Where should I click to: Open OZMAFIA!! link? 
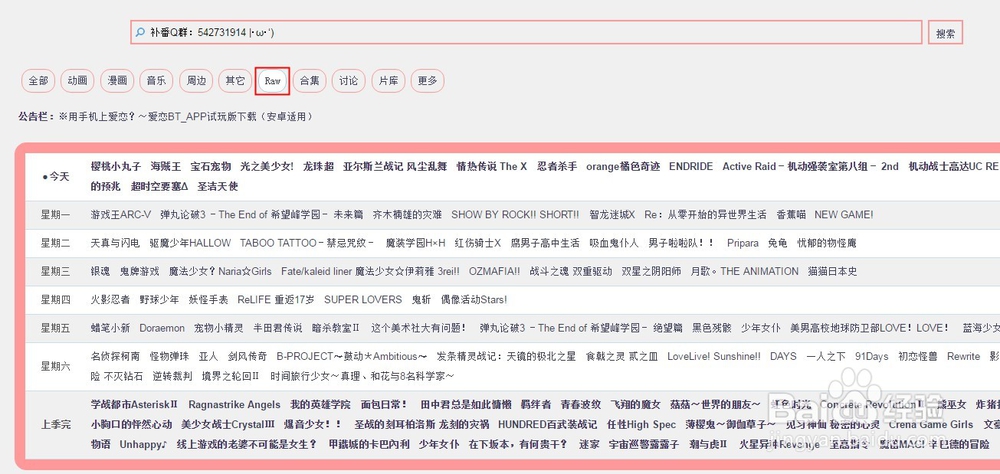click(494, 271)
